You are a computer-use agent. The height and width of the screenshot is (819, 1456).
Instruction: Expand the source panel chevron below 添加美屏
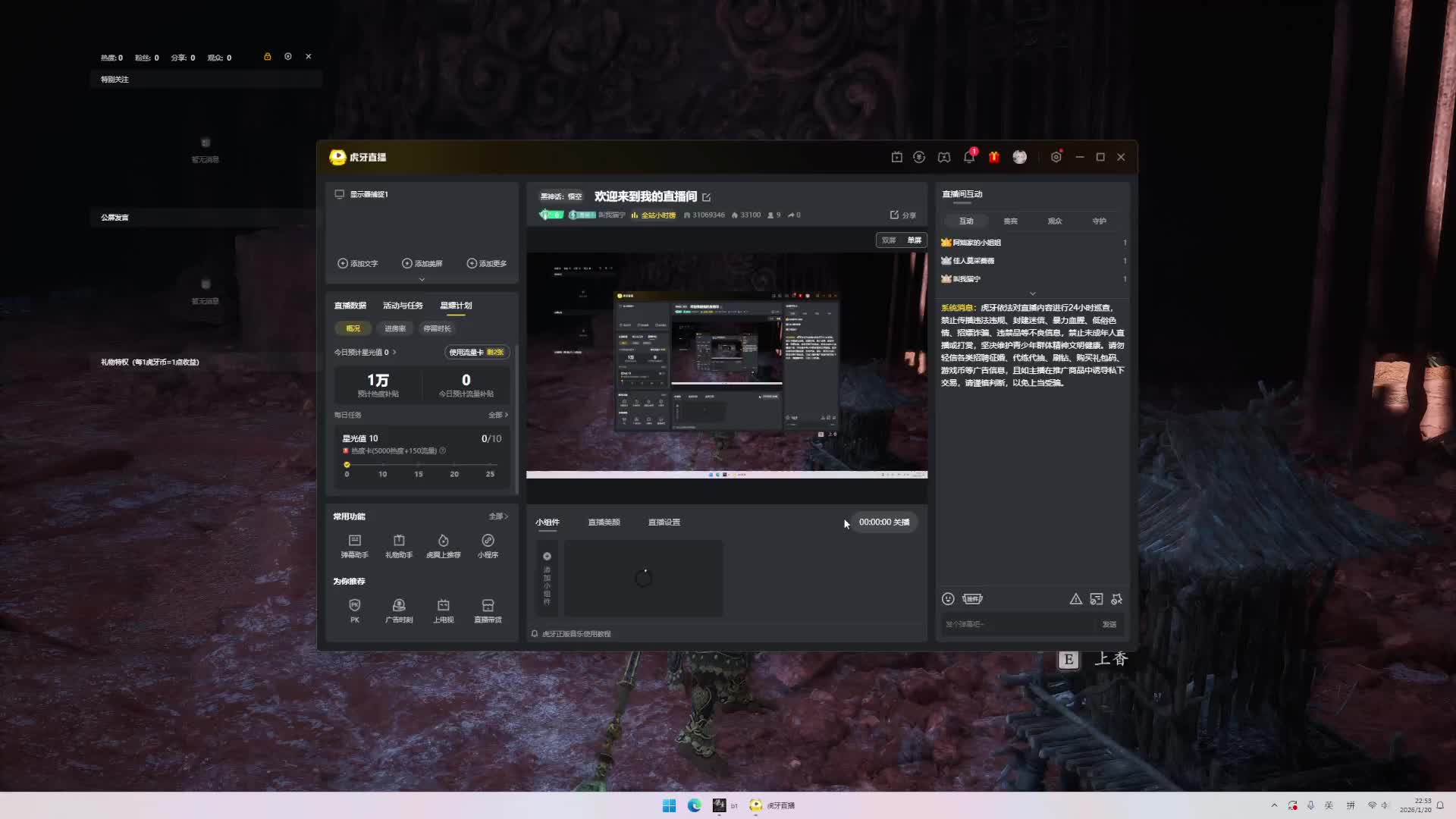coord(422,279)
